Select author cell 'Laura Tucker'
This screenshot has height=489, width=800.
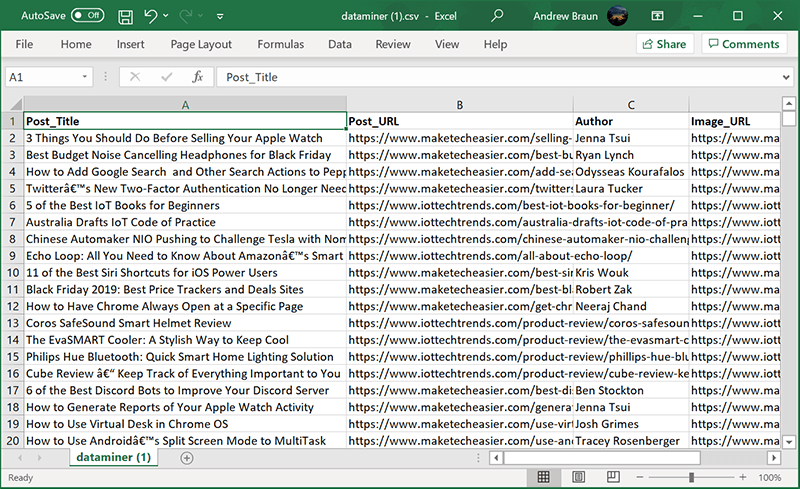(x=631, y=188)
